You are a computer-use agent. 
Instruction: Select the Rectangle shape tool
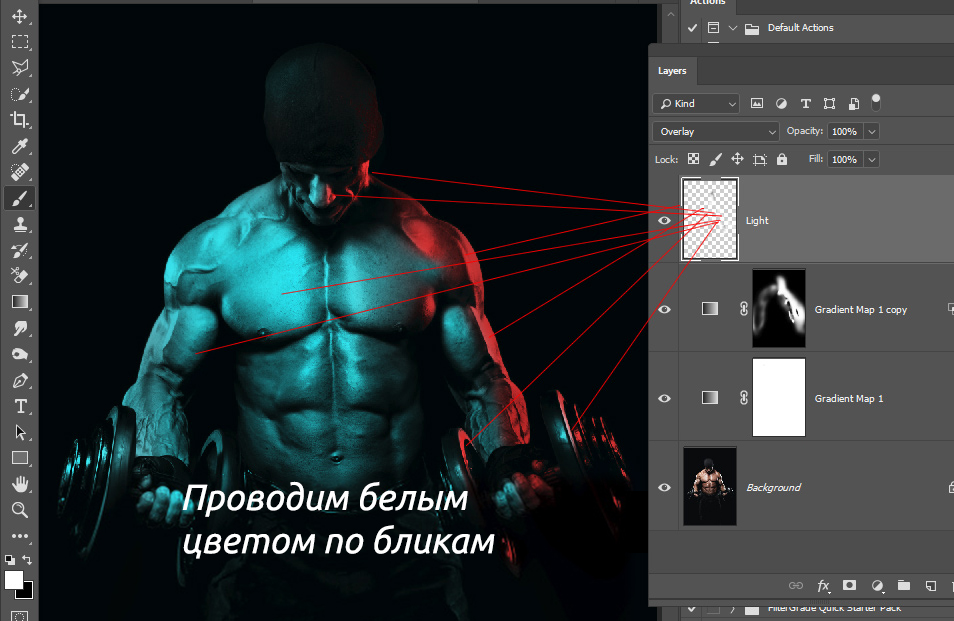click(19, 458)
